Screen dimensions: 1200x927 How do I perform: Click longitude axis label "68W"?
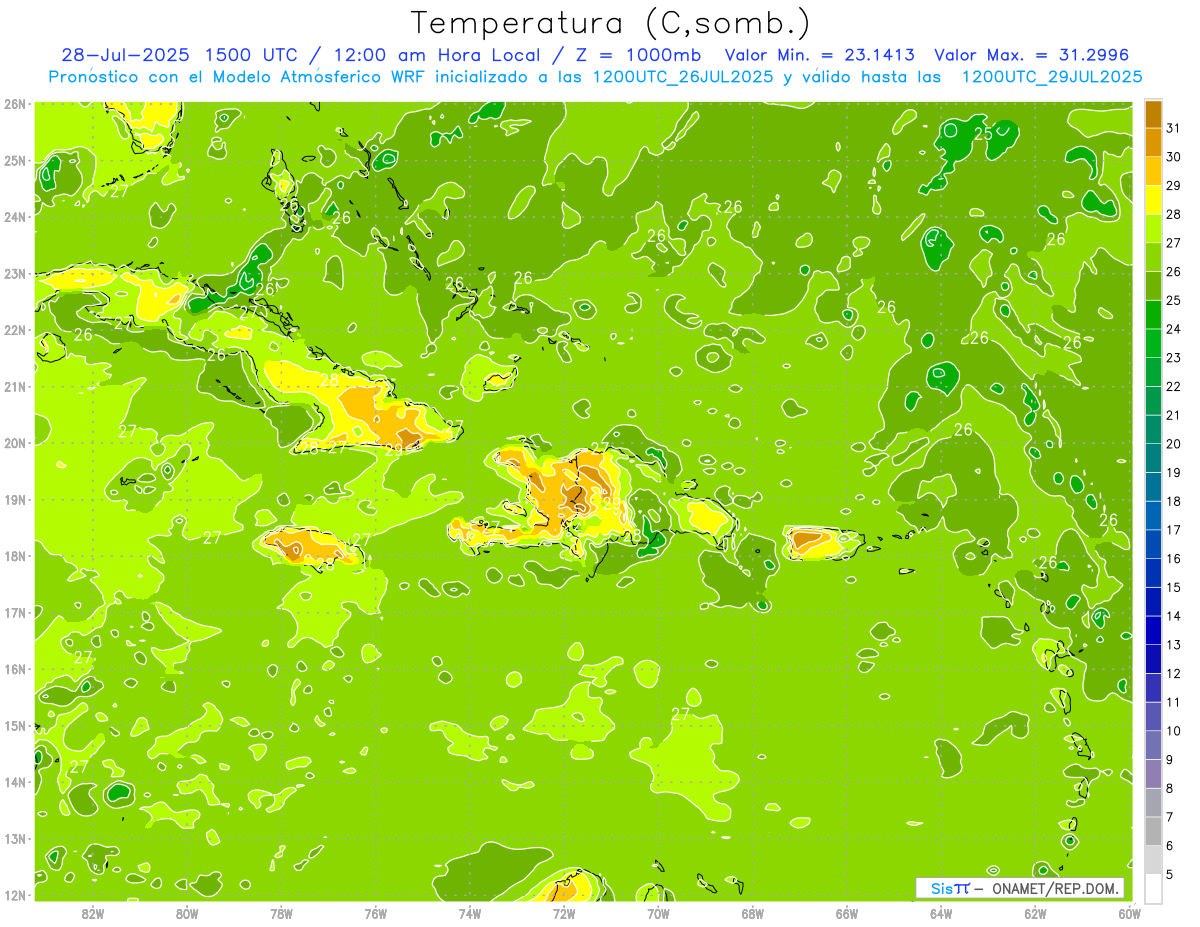tap(753, 913)
